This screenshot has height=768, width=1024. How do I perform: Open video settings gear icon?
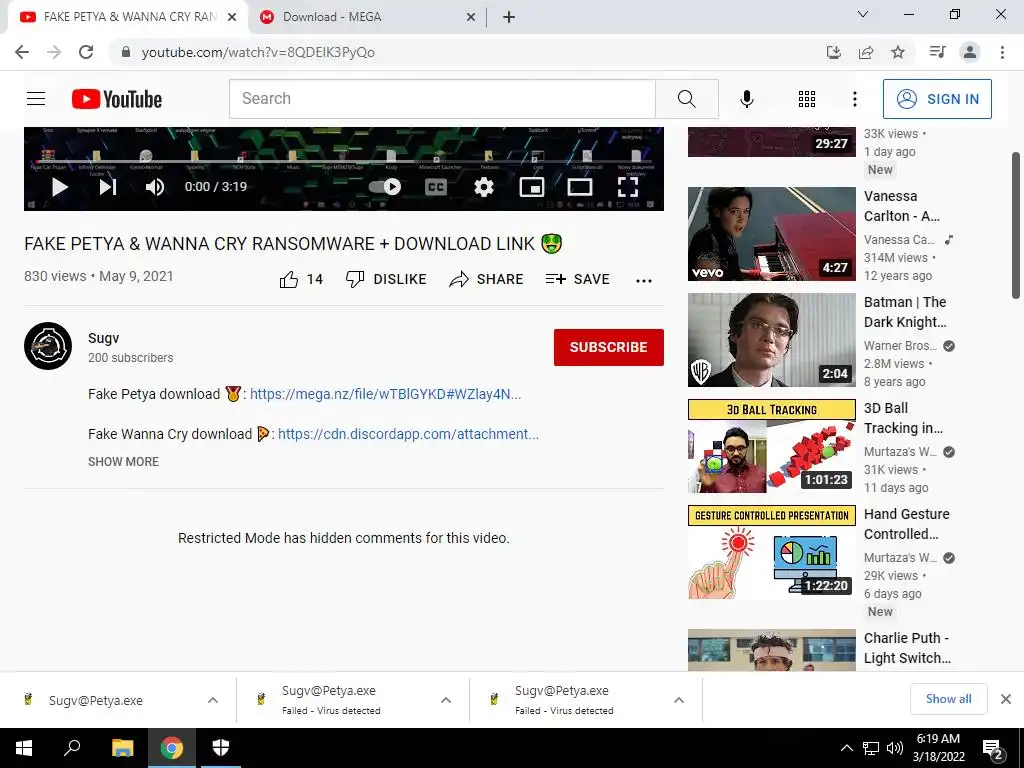[484, 187]
